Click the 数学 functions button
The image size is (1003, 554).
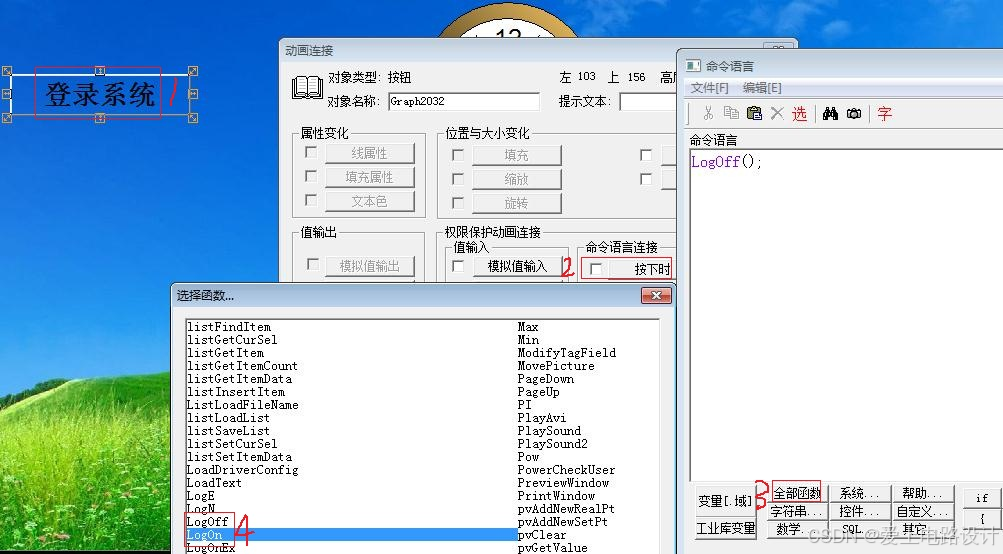[796, 529]
